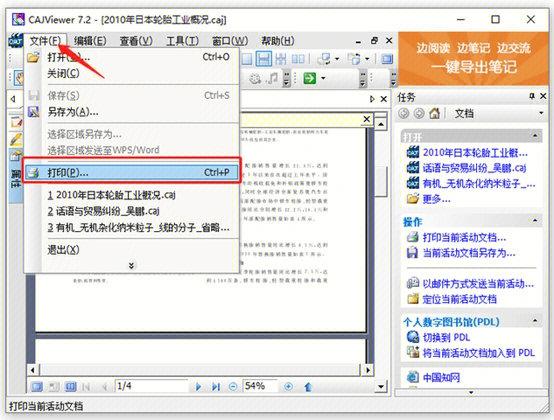554x420 pixels.
Task: Click the CAJViewer document icon left of 文件
Action: tap(16, 41)
